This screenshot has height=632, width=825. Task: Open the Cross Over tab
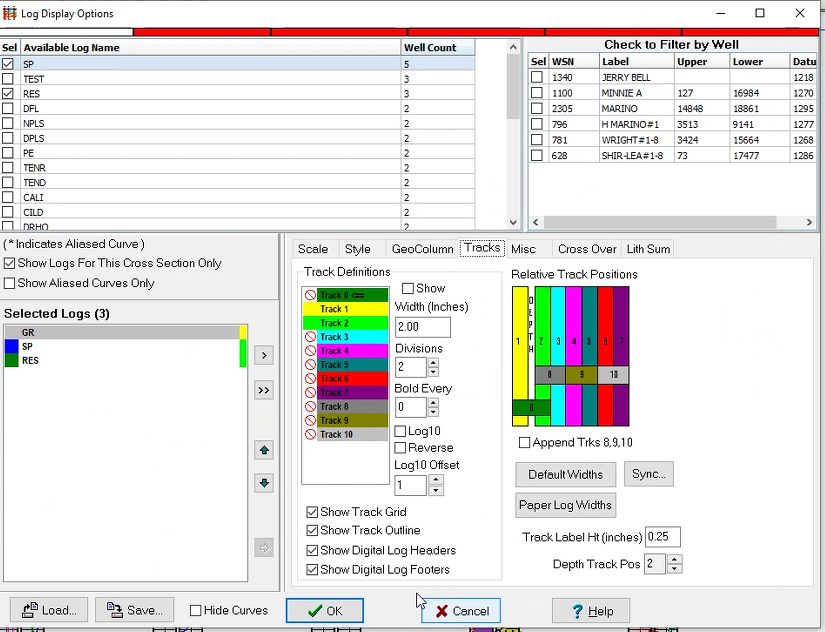(587, 249)
